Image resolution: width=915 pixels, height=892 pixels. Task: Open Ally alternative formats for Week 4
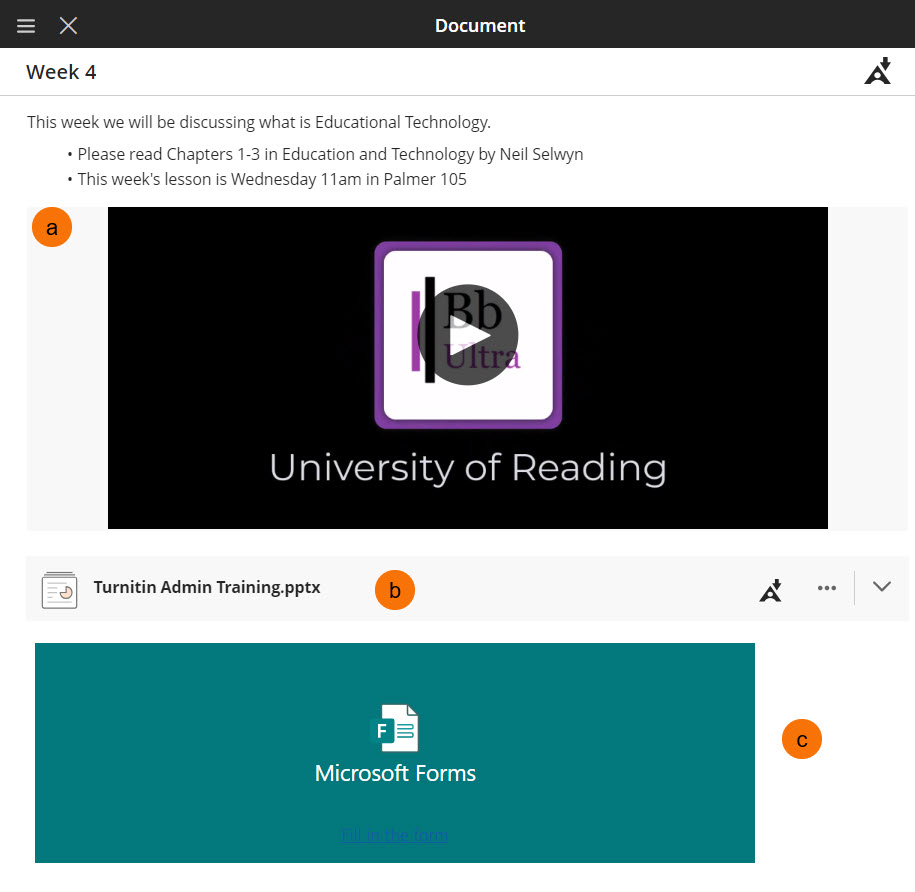878,71
